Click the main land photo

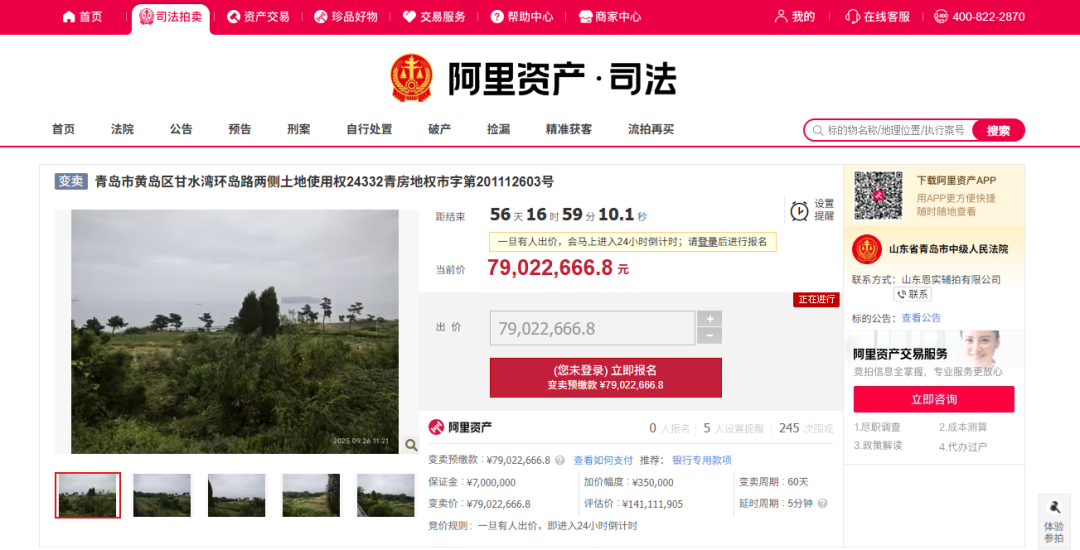(x=235, y=332)
